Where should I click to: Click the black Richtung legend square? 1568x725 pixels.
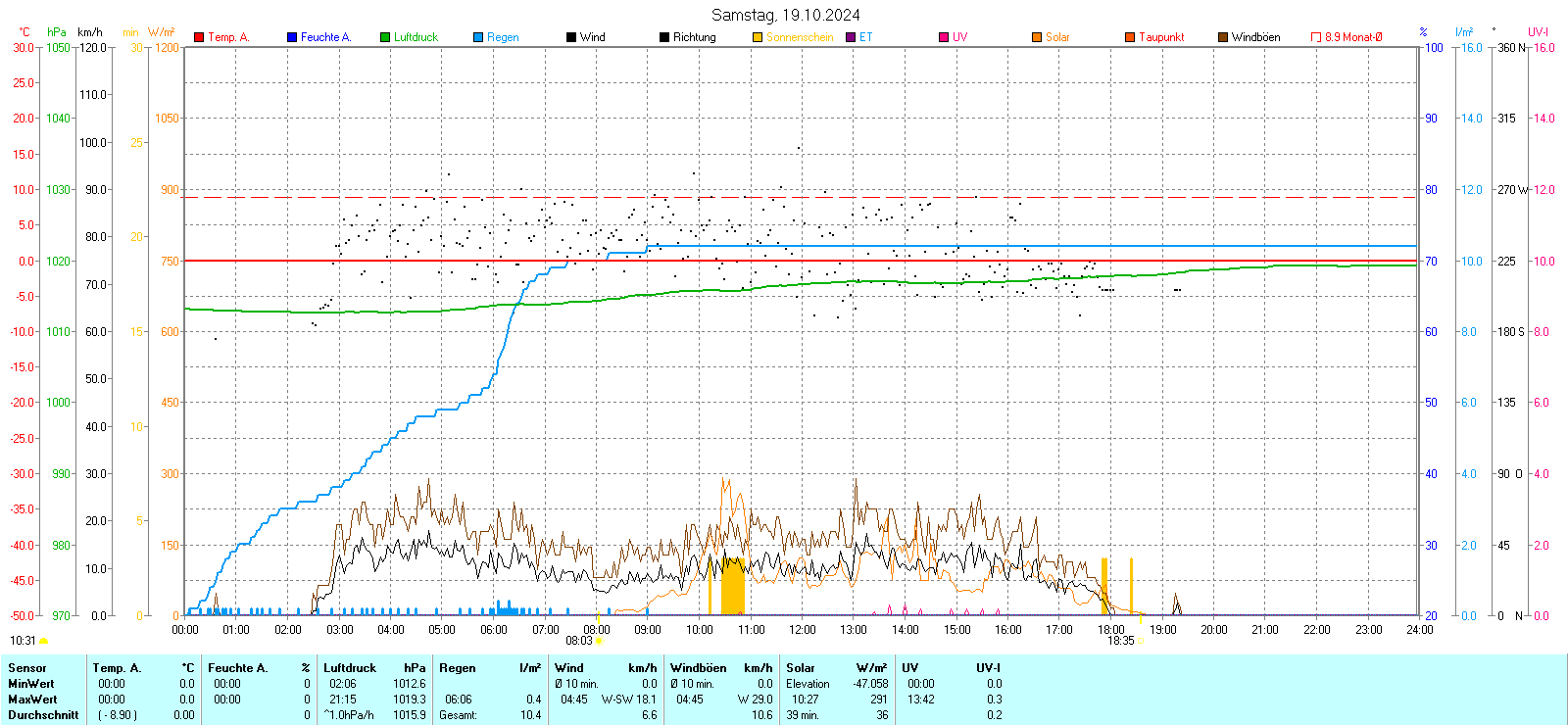click(x=664, y=37)
